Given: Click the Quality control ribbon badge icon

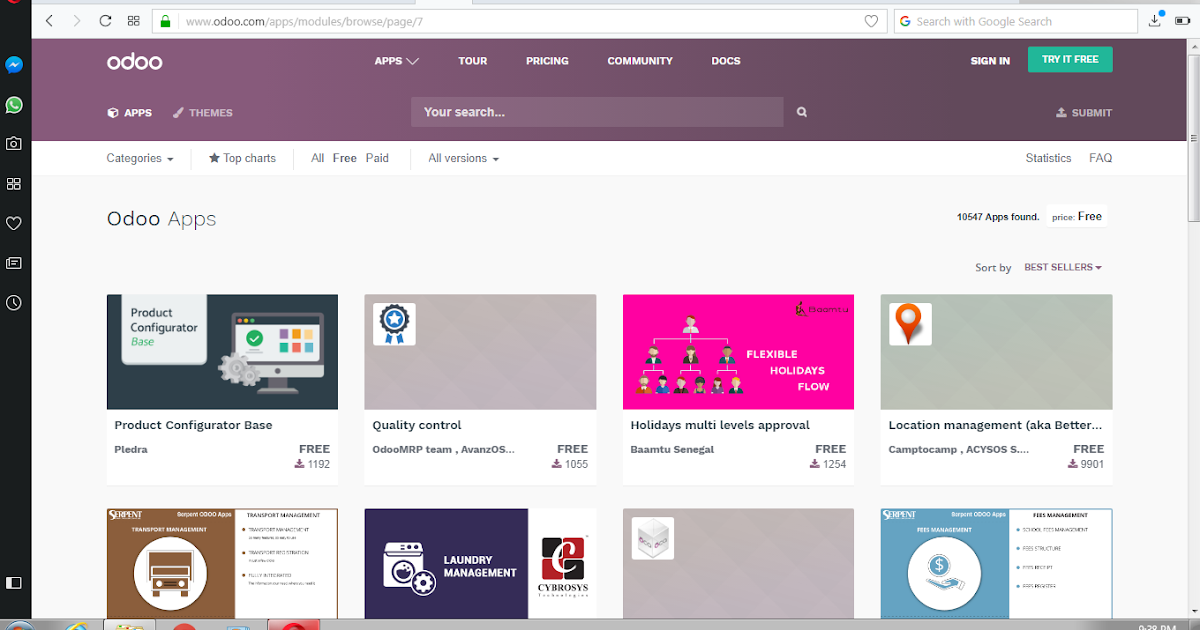Looking at the screenshot, I should 394,324.
